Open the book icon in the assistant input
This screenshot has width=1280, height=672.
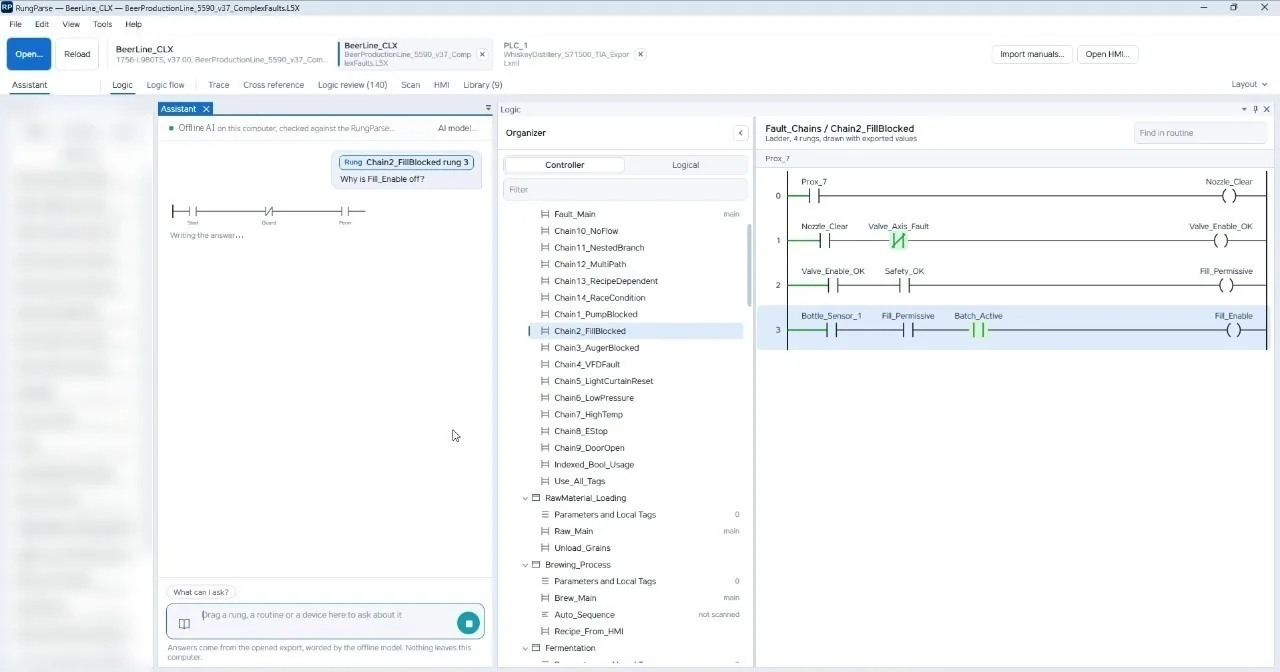pyautogui.click(x=184, y=623)
